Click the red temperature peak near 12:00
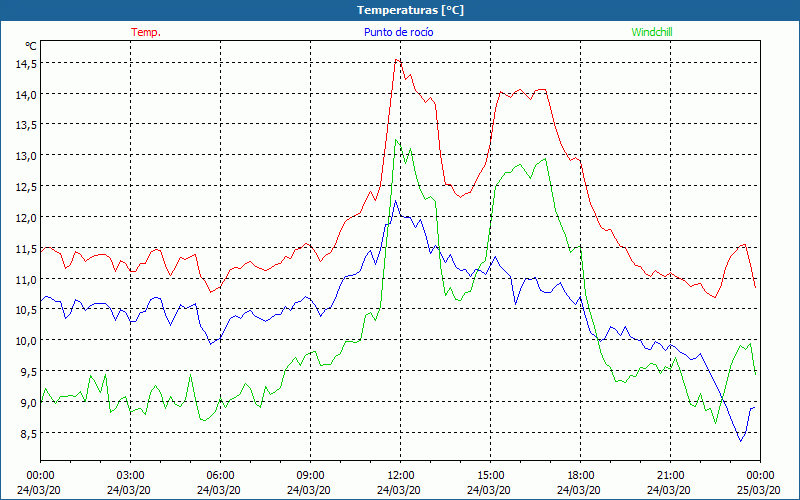 397,60
